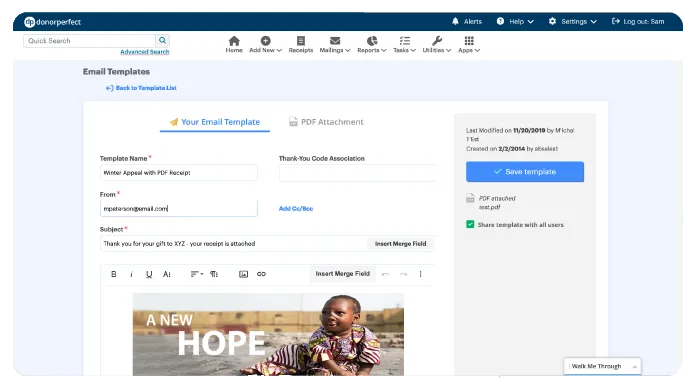Open the Settings dropdown
Screen dimensions: 695x388
[x=573, y=21]
